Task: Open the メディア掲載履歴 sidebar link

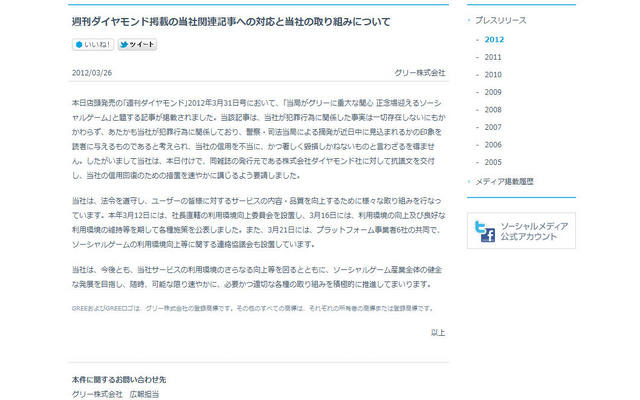Action: coord(504,182)
